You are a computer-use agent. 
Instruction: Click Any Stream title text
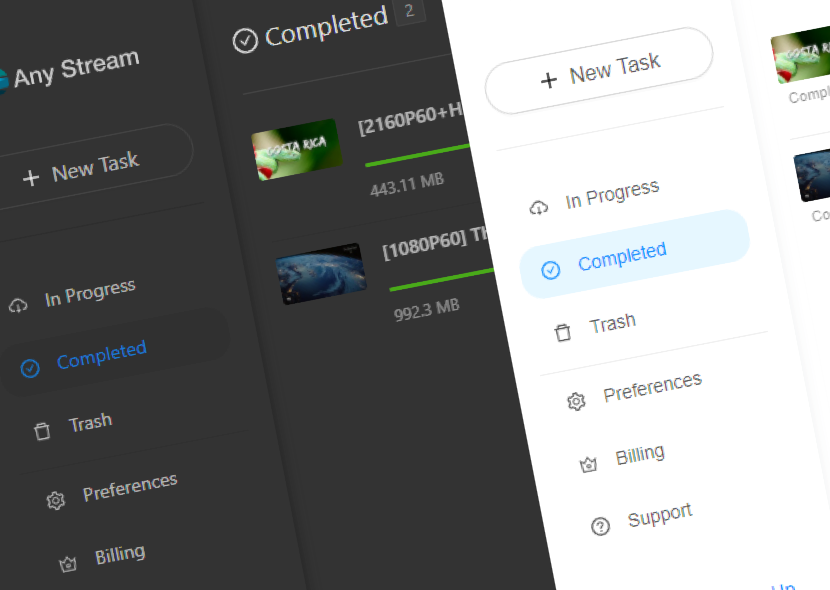coord(76,68)
